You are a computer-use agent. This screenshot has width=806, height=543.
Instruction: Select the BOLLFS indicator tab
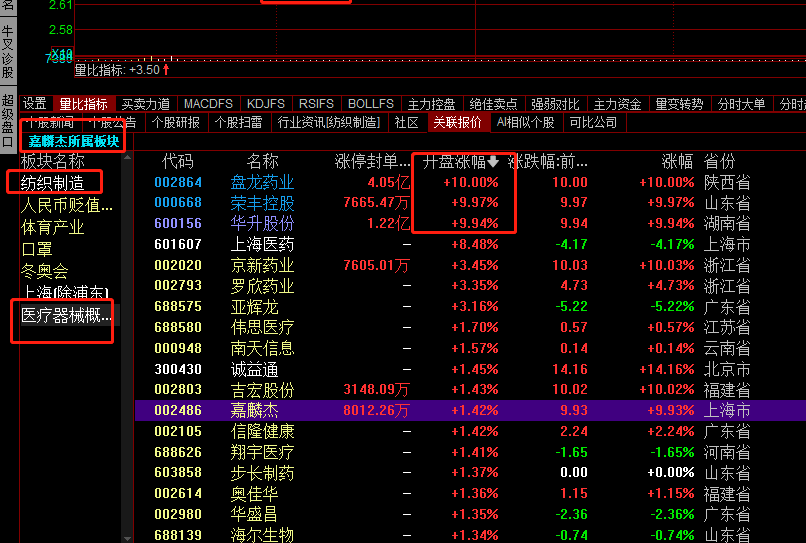pos(371,104)
